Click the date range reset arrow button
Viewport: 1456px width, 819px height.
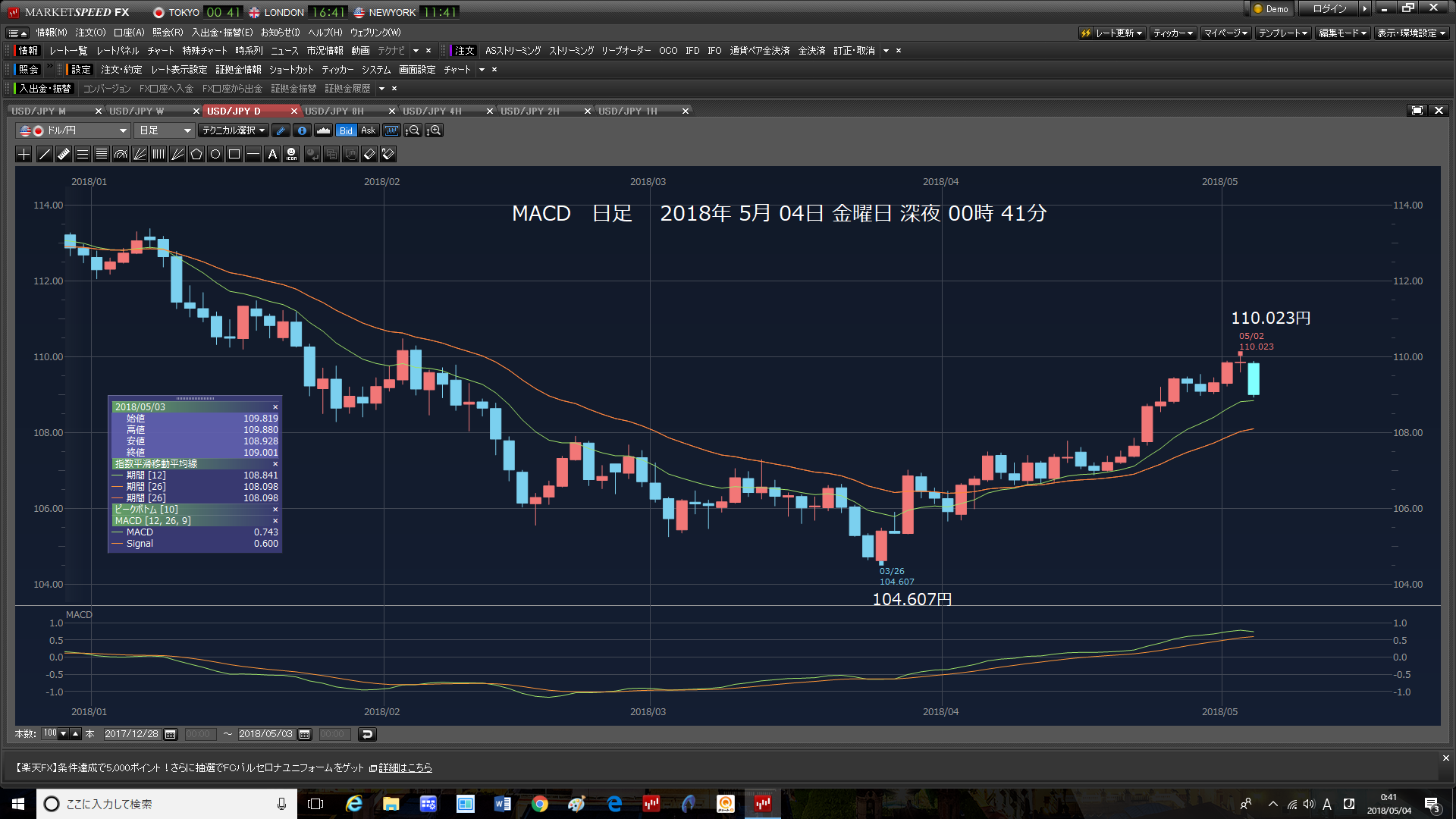[x=367, y=734]
